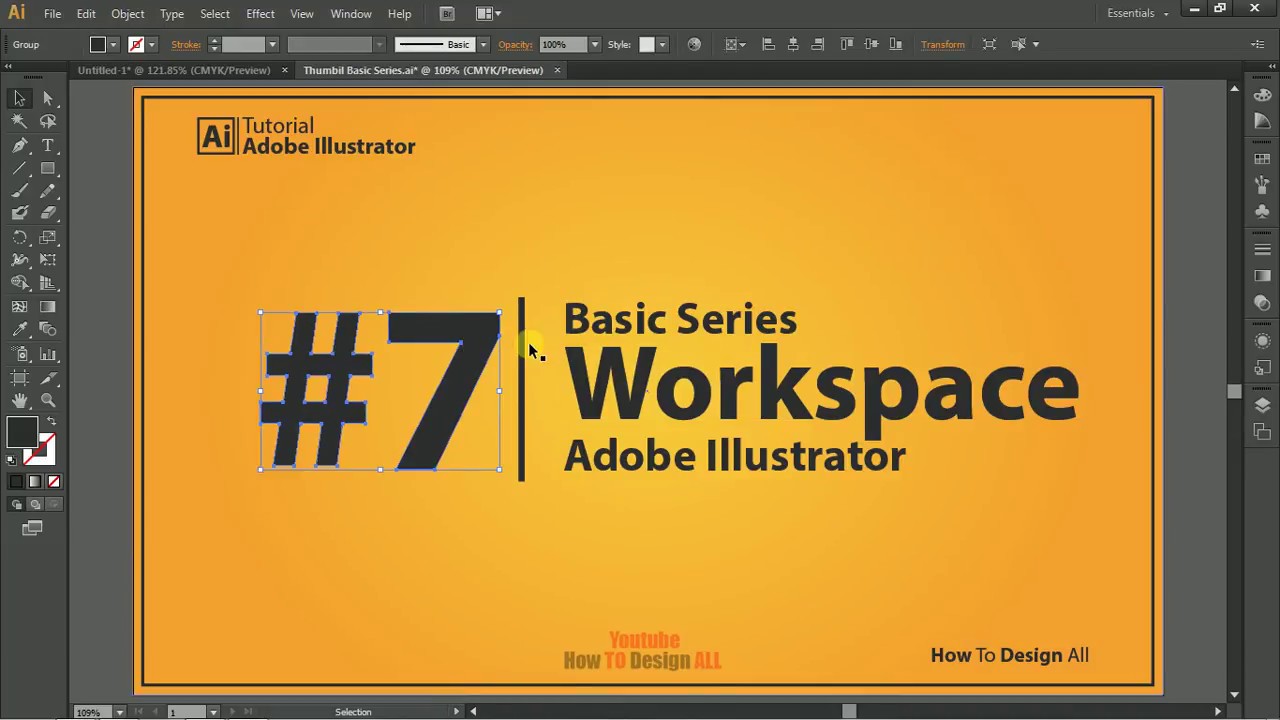
Task: Click the Transform link in the control bar
Action: click(x=942, y=44)
